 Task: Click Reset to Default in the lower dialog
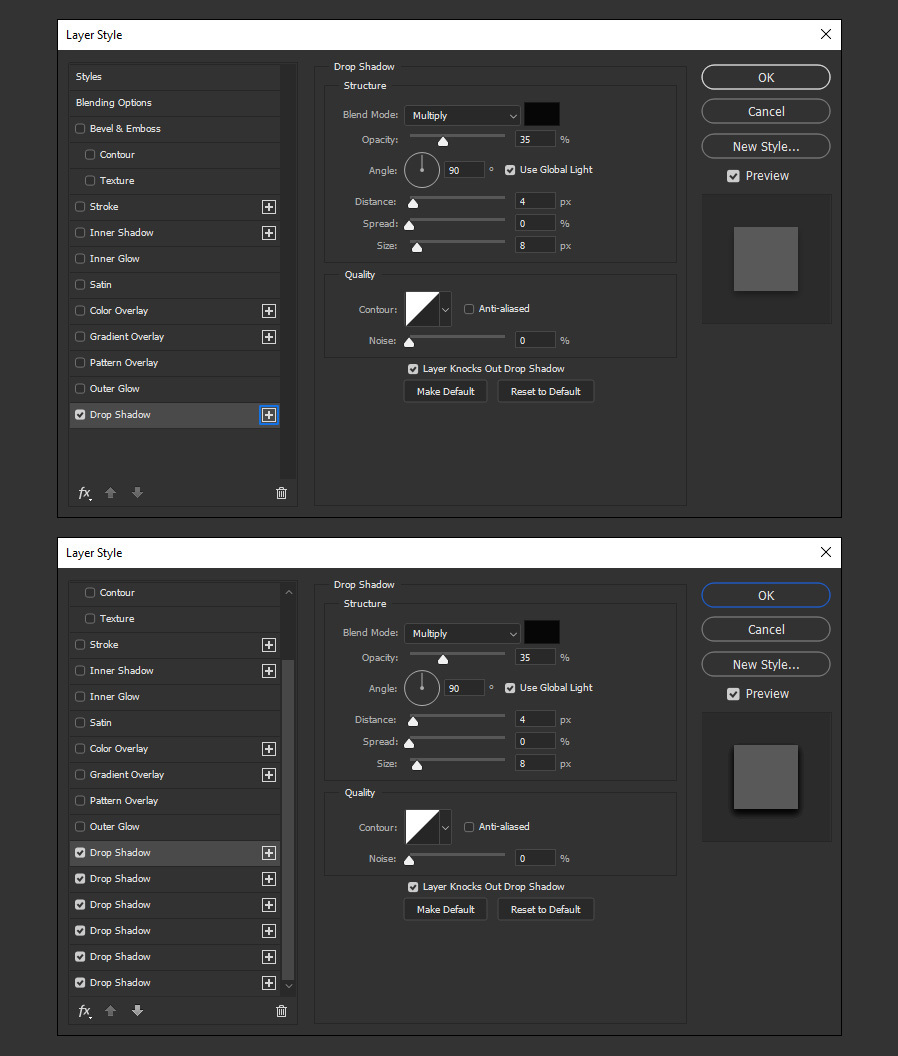tap(546, 910)
